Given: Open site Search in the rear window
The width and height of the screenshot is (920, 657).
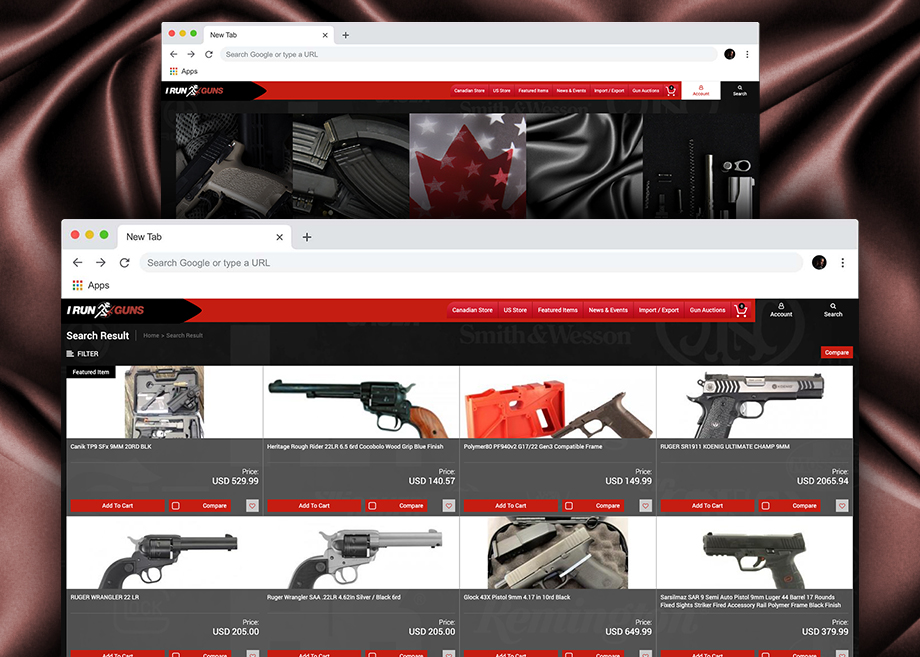Looking at the screenshot, I should [x=740, y=90].
